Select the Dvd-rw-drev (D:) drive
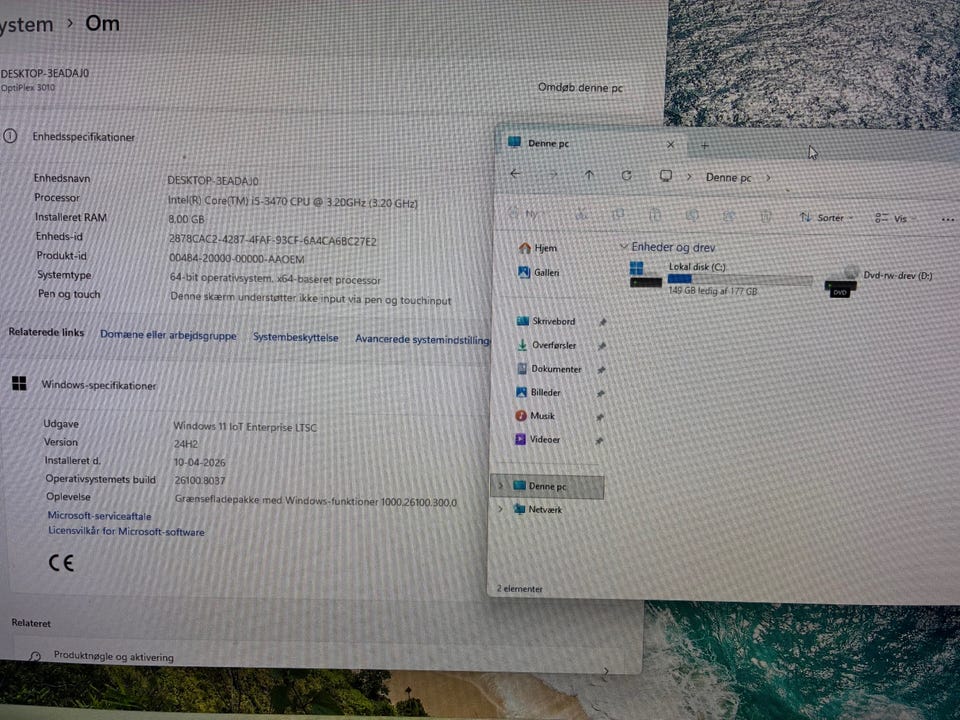The image size is (960, 720). click(879, 282)
